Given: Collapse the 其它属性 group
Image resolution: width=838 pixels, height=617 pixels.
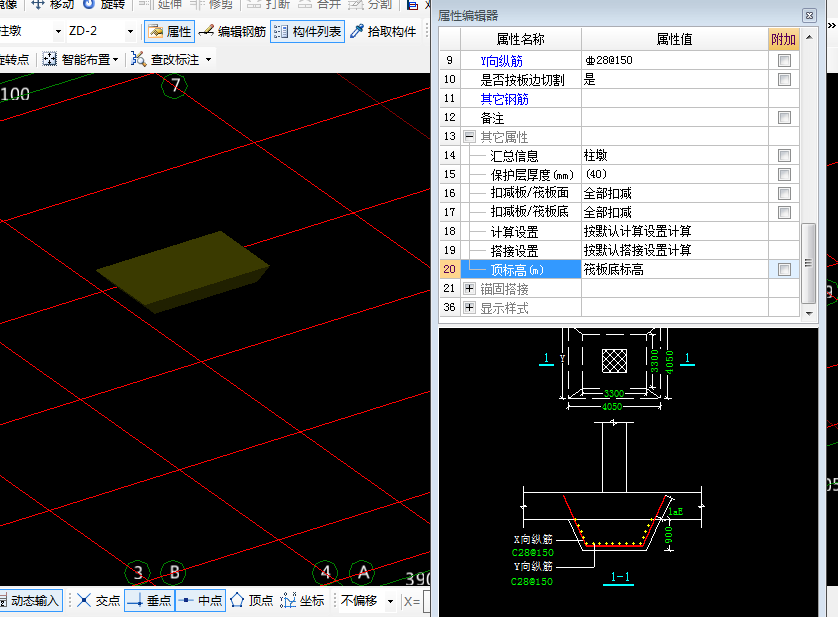Looking at the screenshot, I should click(469, 136).
